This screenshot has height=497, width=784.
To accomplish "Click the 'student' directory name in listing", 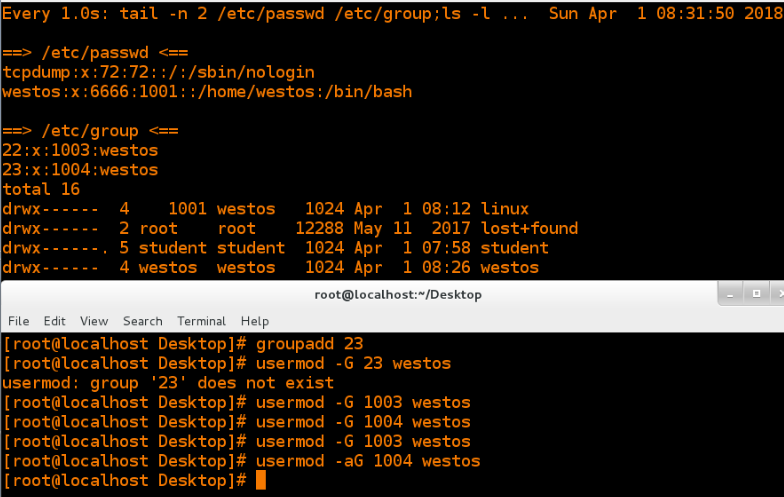I will (514, 248).
